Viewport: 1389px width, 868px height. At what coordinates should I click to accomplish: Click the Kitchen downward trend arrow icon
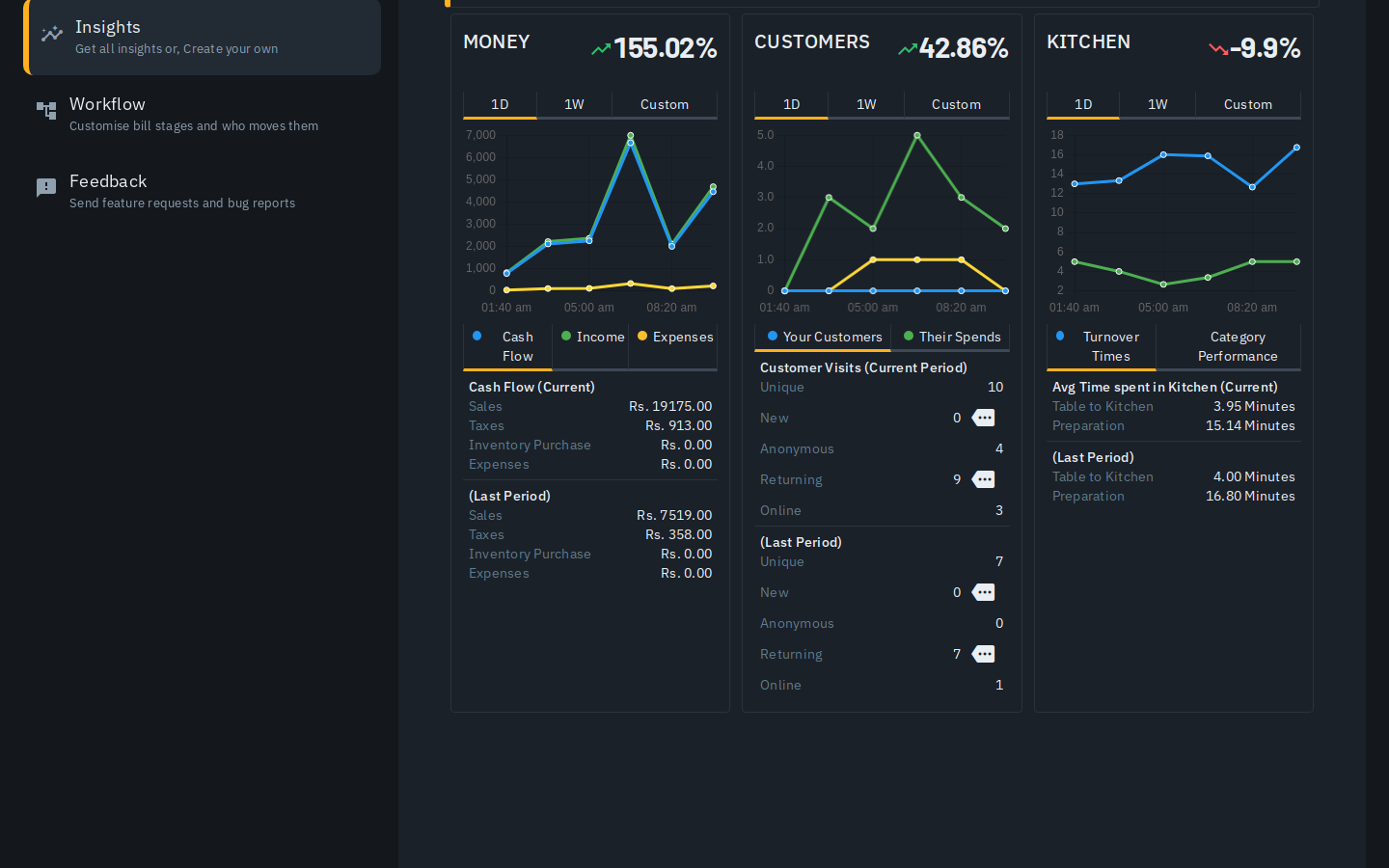click(x=1218, y=48)
